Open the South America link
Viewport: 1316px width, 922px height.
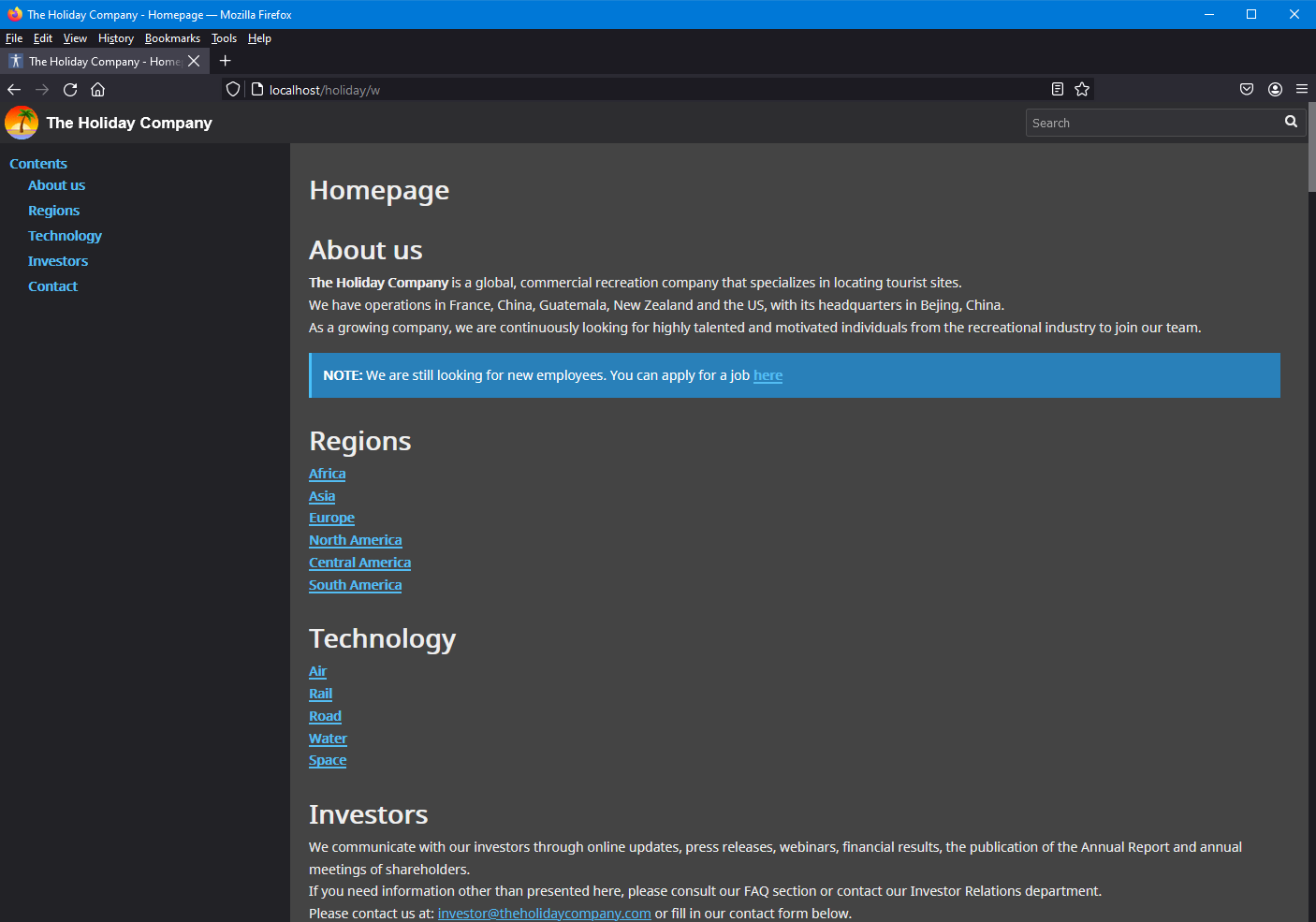(x=355, y=585)
